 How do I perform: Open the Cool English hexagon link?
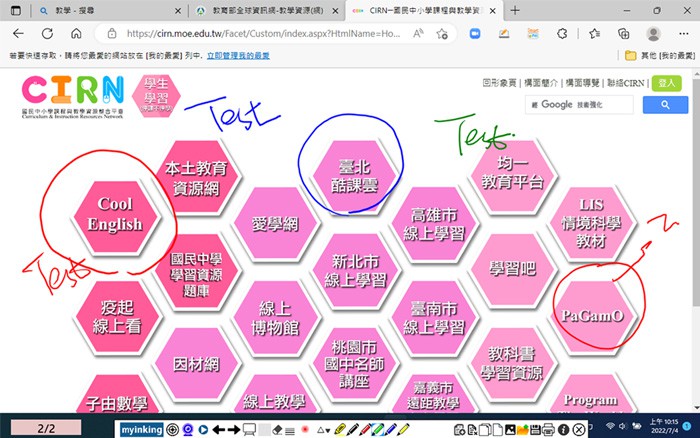[114, 214]
